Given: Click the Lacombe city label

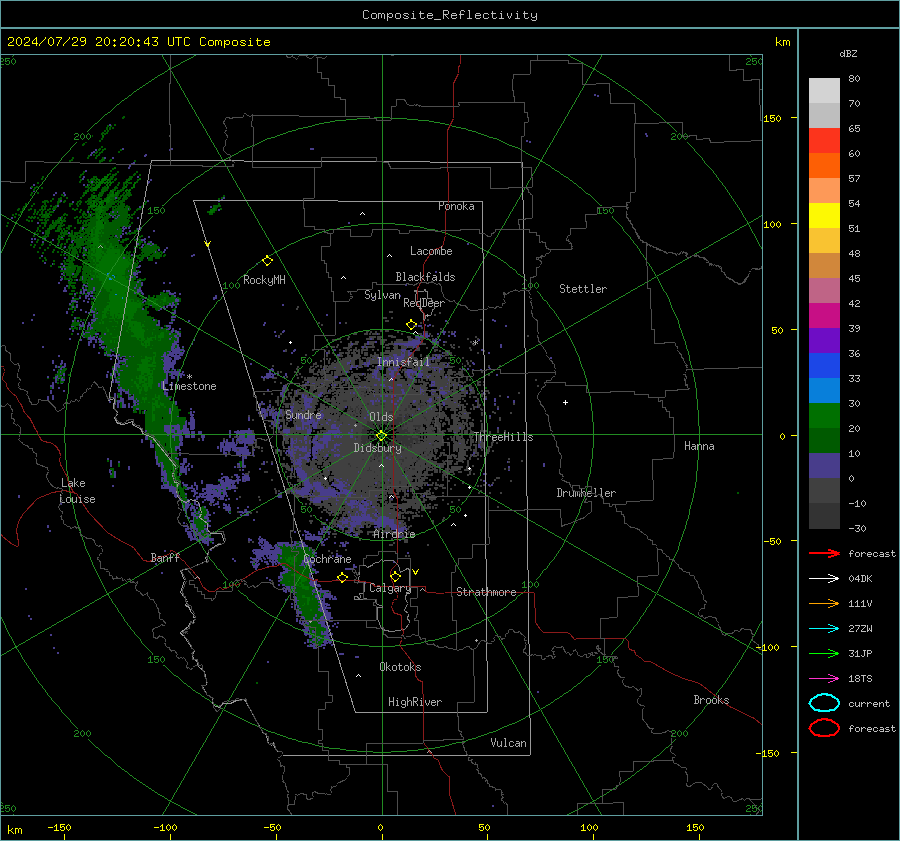Looking at the screenshot, I should point(431,251).
